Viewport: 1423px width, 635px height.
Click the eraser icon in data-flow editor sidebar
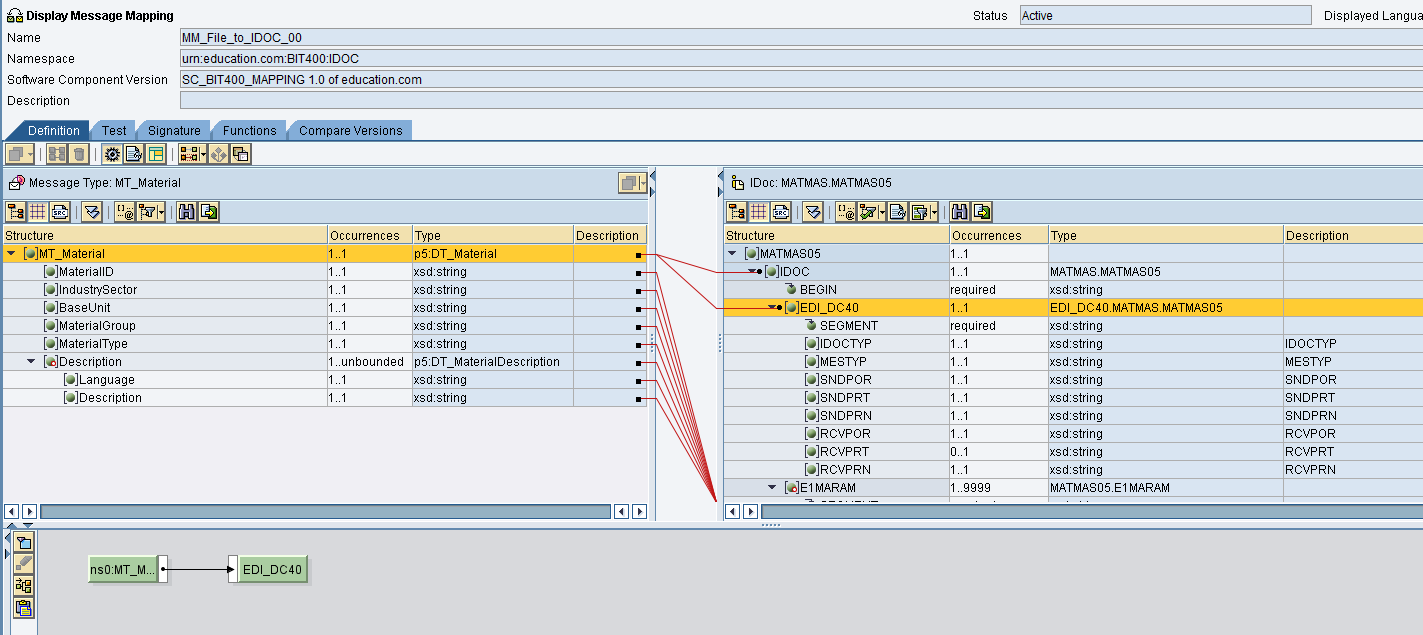pos(24,564)
